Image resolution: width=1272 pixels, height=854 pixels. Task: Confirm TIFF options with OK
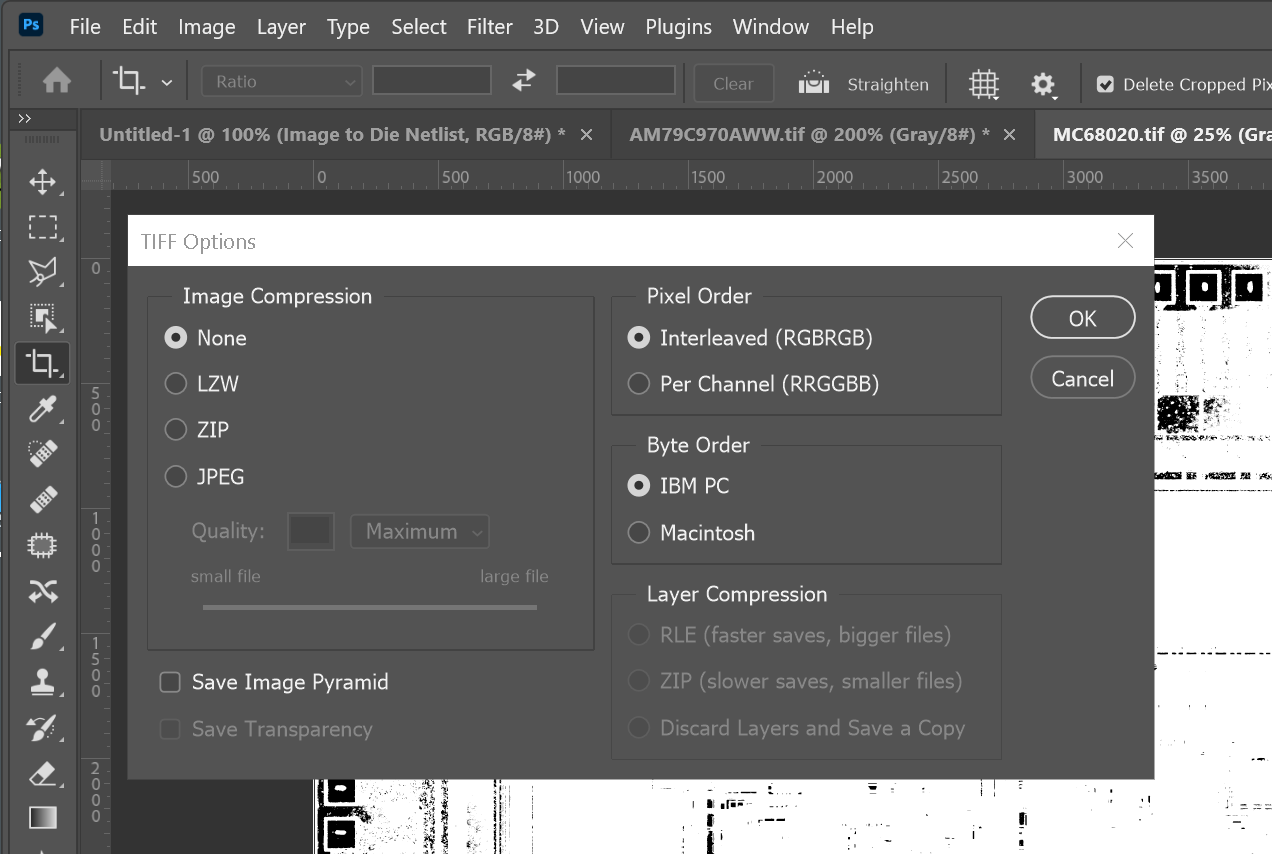tap(1083, 317)
